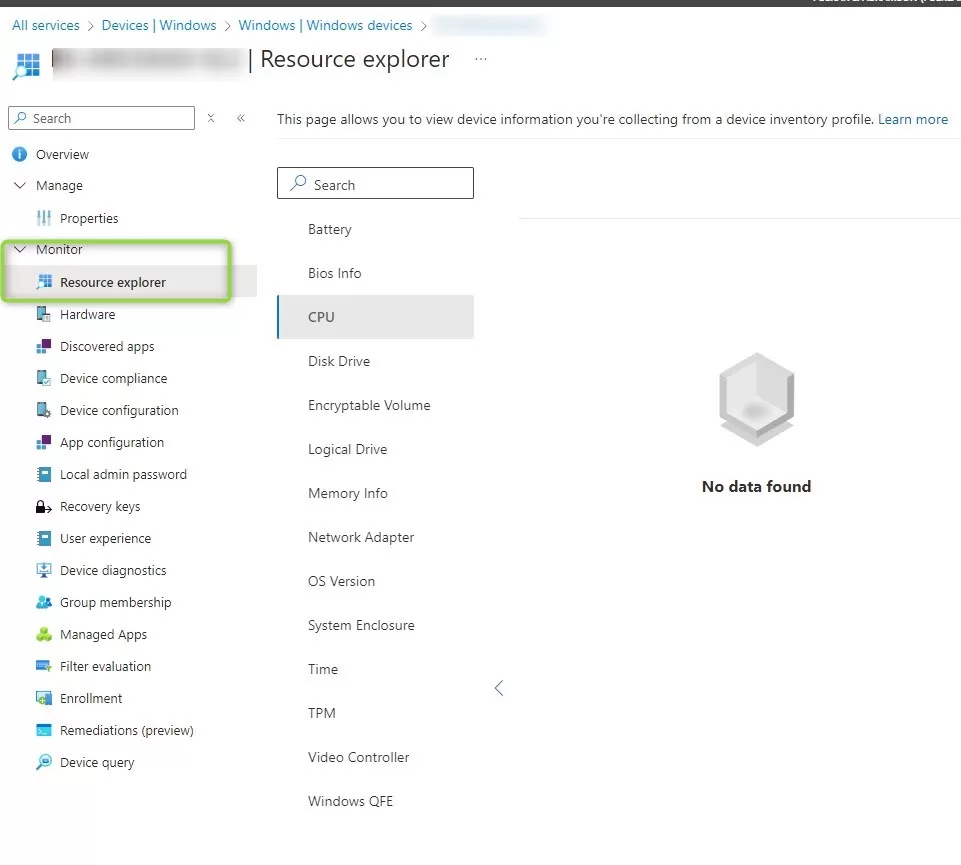Open Remediations (preview) page
Screen dimensions: 961x865
[x=126, y=730]
